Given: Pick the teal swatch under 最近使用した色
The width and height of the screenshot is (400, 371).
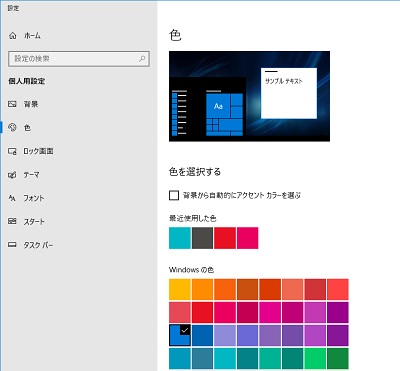Looking at the screenshot, I should (180, 238).
